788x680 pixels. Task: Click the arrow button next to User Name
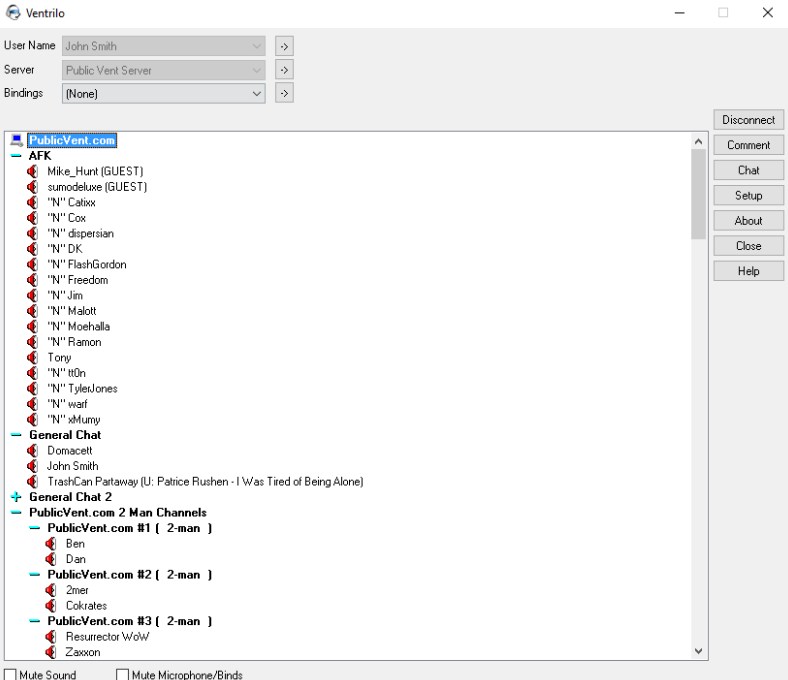(284, 46)
